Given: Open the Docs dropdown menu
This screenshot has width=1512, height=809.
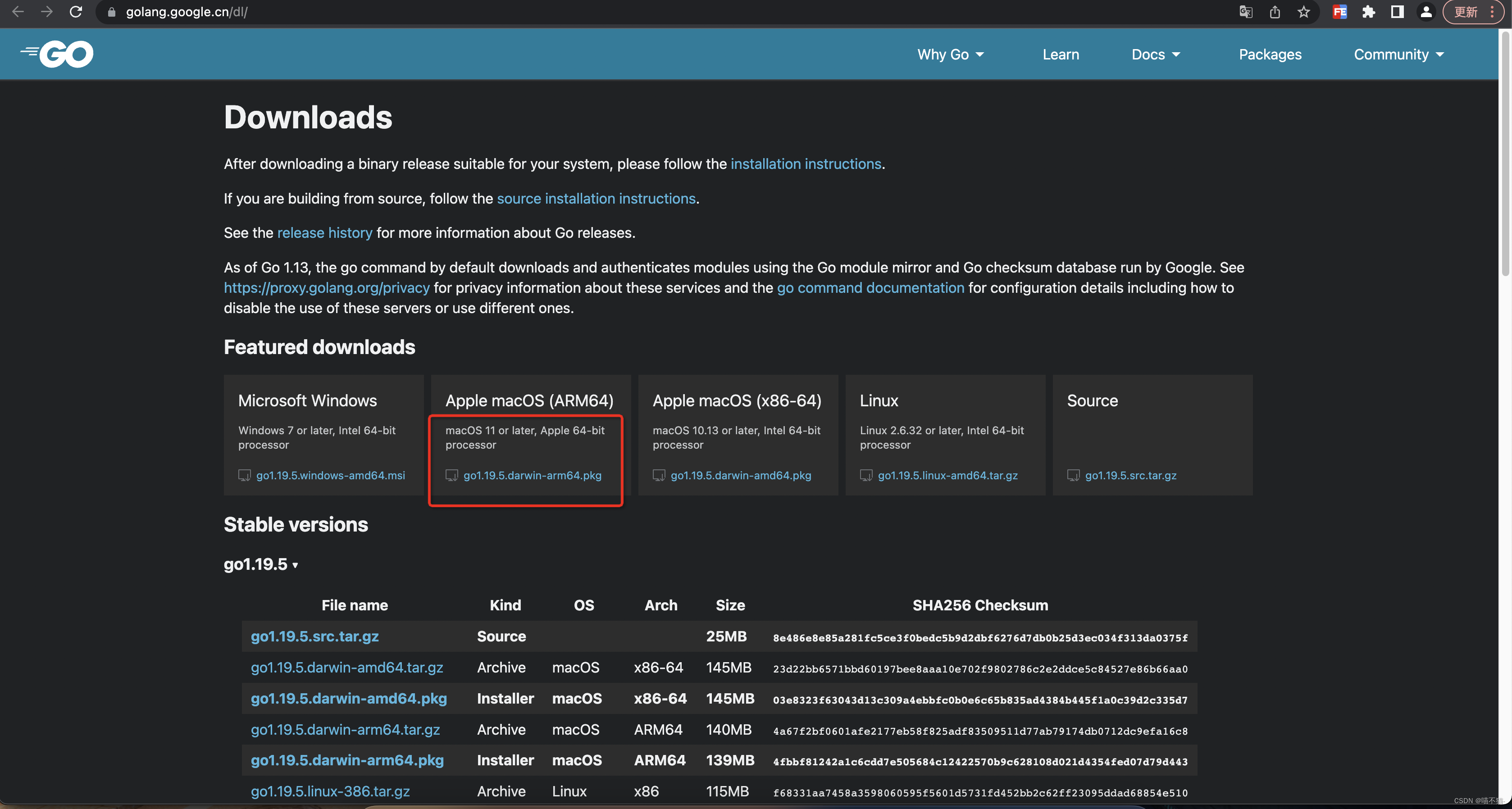Looking at the screenshot, I should point(1155,55).
